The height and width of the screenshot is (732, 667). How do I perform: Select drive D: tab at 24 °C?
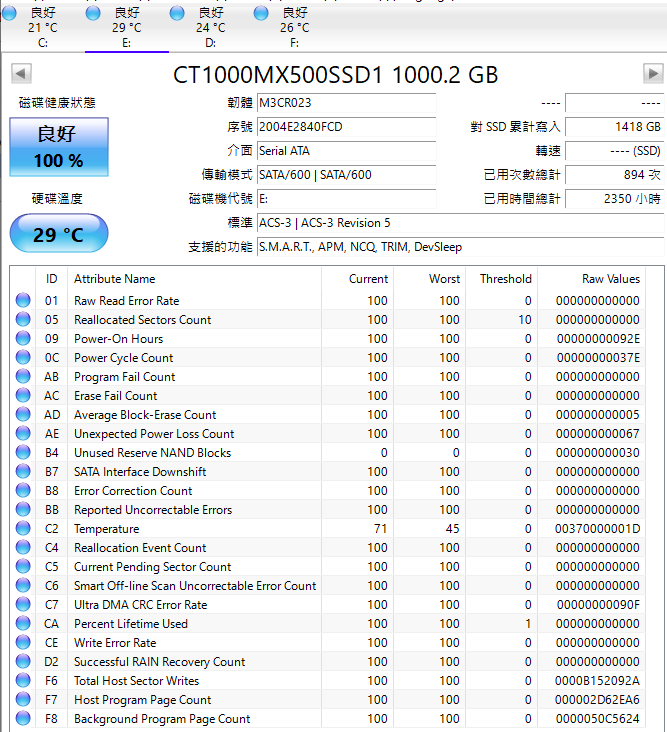[211, 27]
